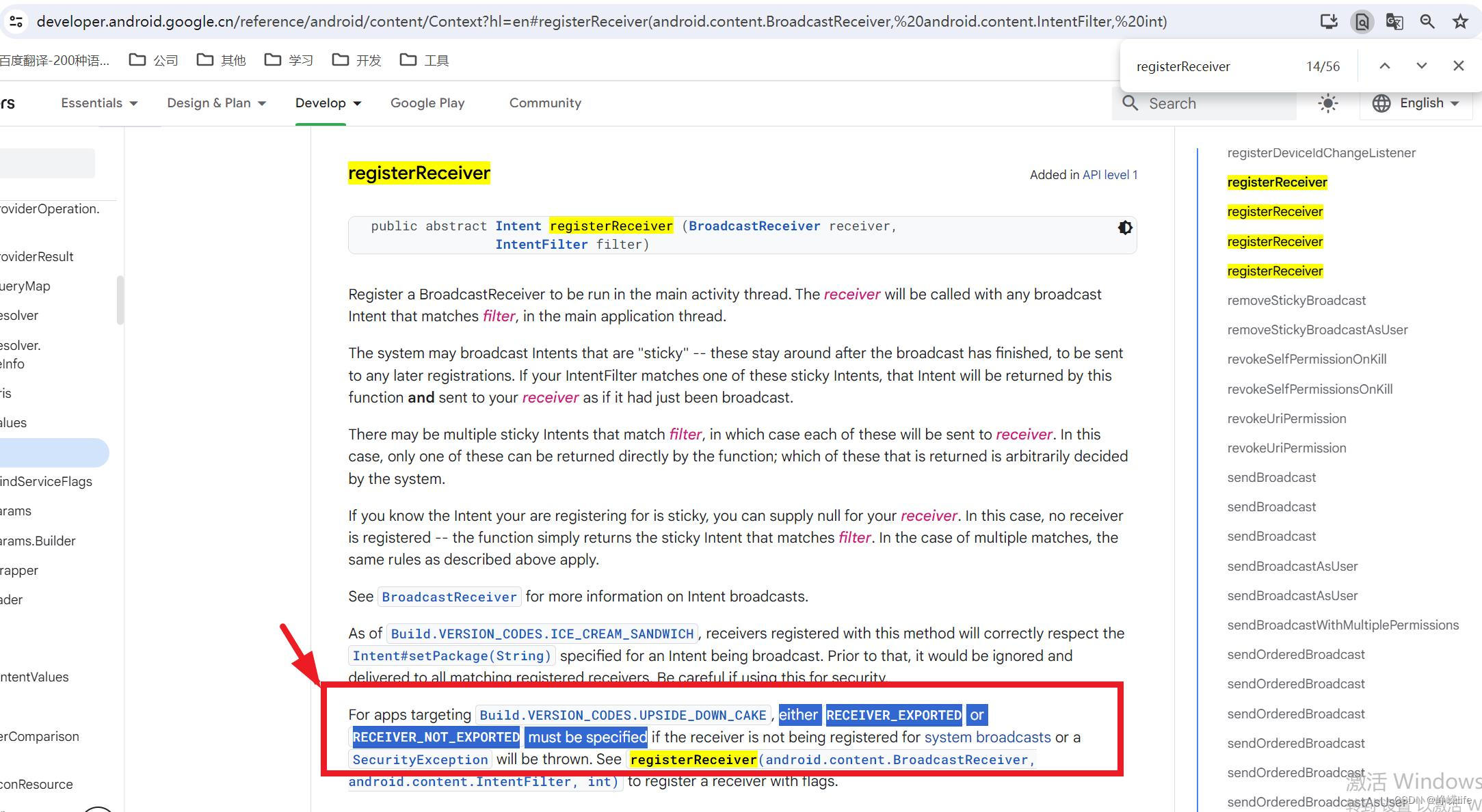Image resolution: width=1482 pixels, height=812 pixels.
Task: Click the zoom magnifier icon in address bar
Action: tap(1427, 21)
